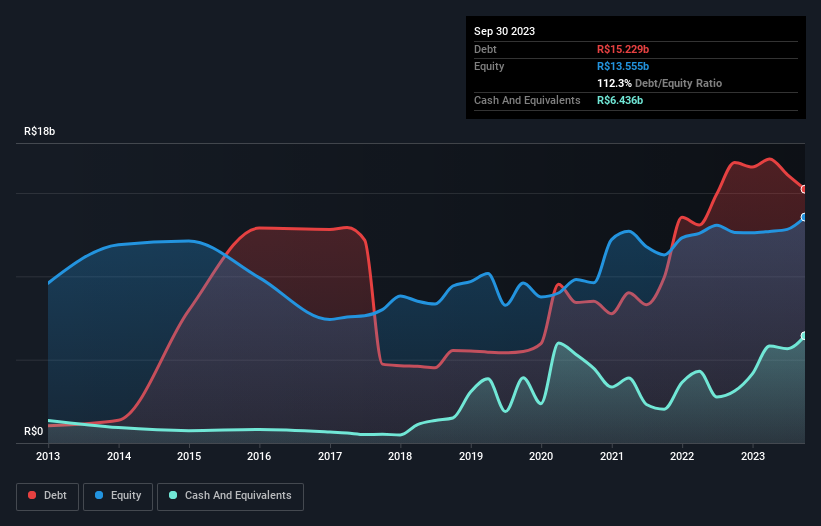Click the blue Equity endpoint marker

[x=804, y=217]
